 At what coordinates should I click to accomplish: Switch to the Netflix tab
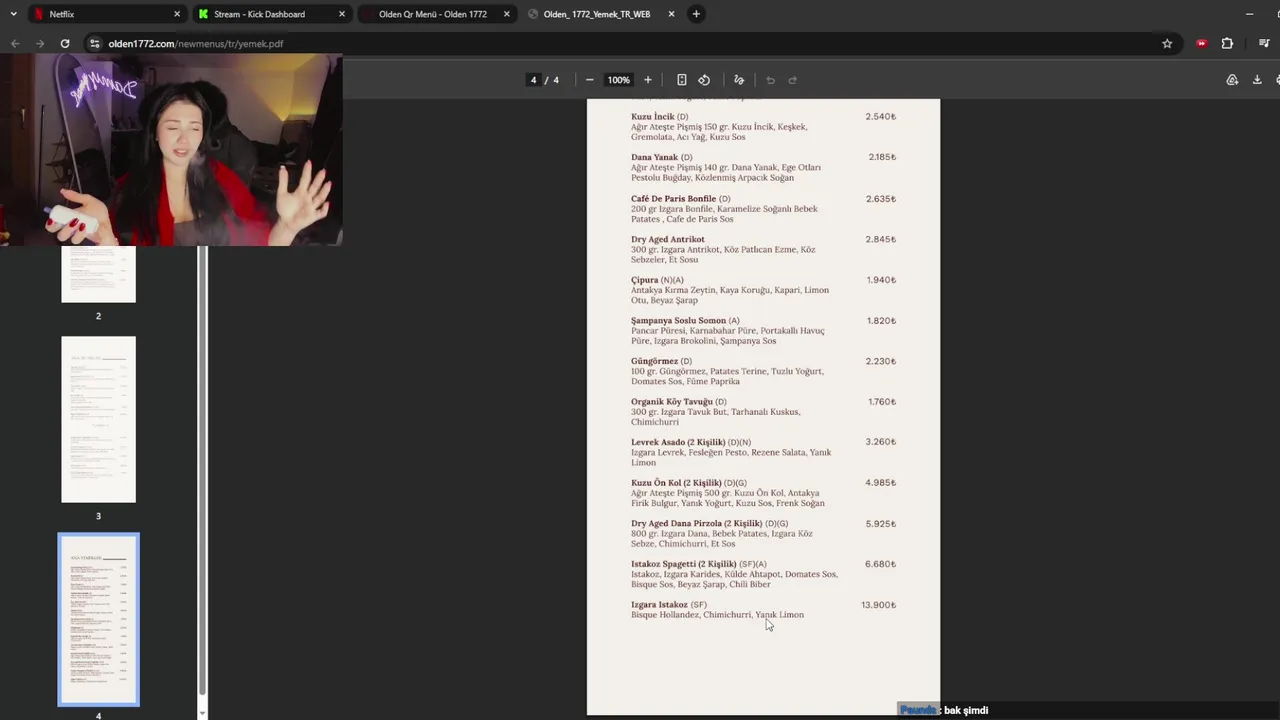106,14
